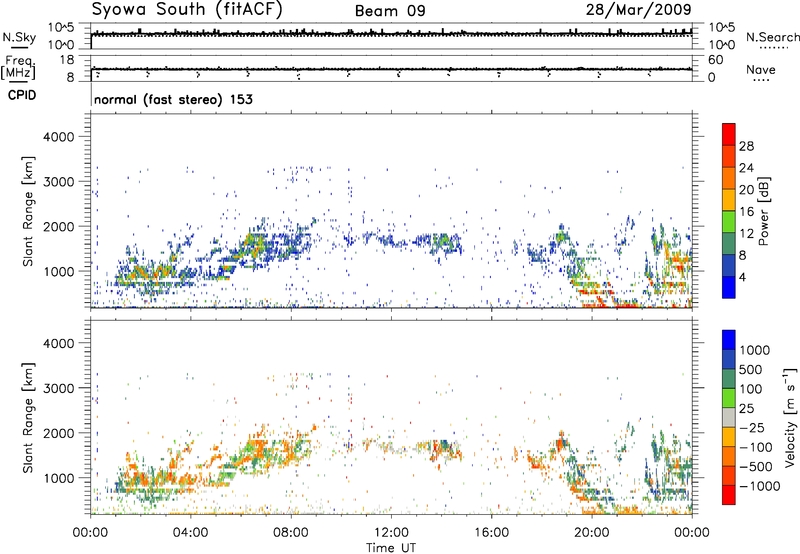Click the 'Slant Range [km]' label of power panel
The image size is (800, 554).
click(x=28, y=211)
